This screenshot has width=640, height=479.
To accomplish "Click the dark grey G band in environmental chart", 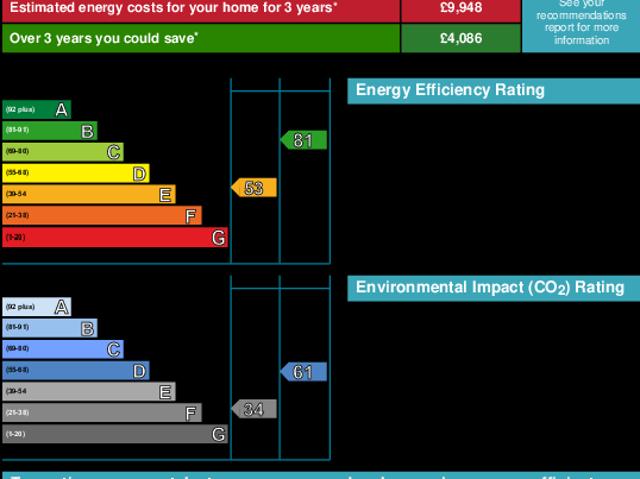I will 115,434.
